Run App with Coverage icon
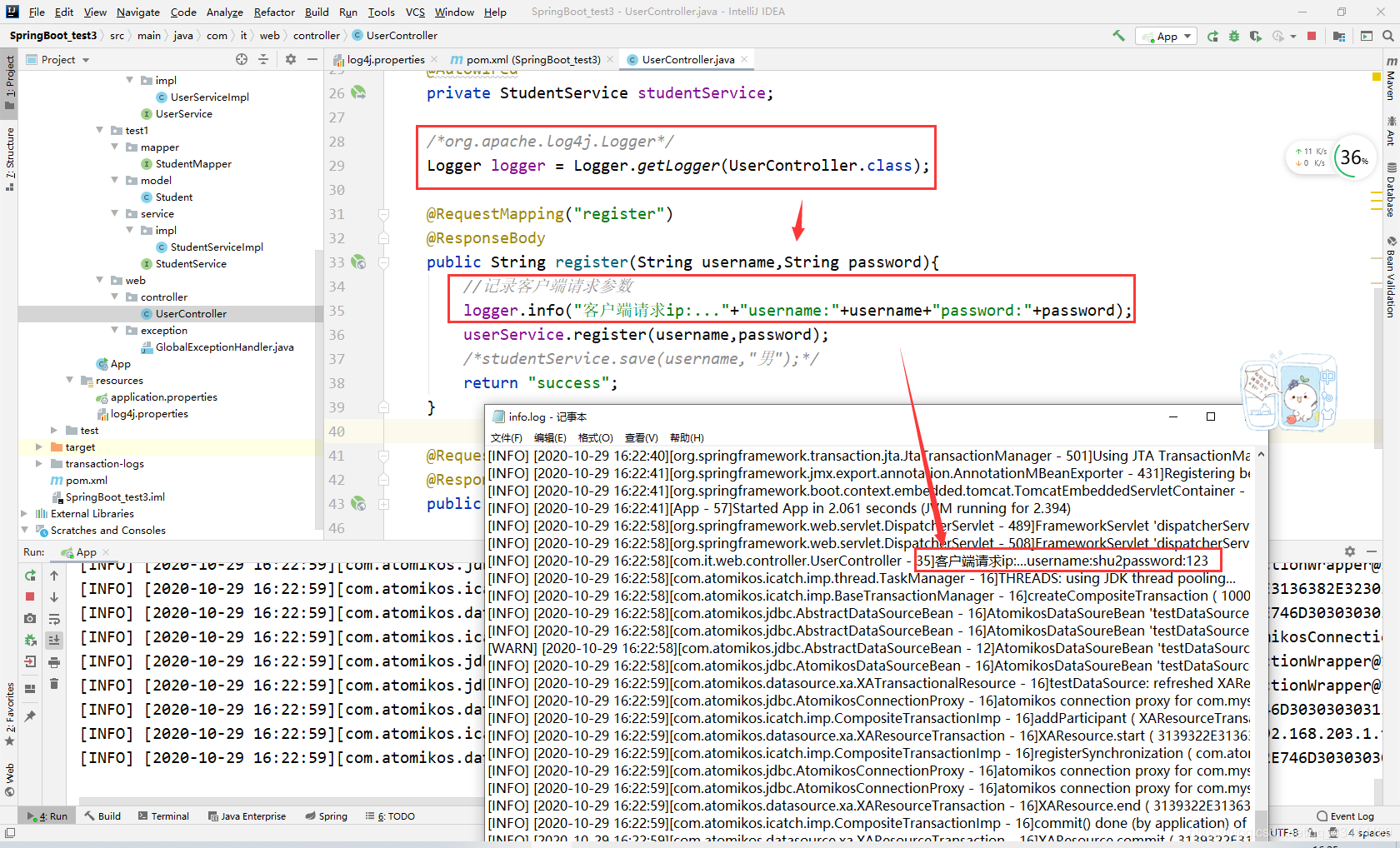The height and width of the screenshot is (848, 1400). click(1256, 36)
